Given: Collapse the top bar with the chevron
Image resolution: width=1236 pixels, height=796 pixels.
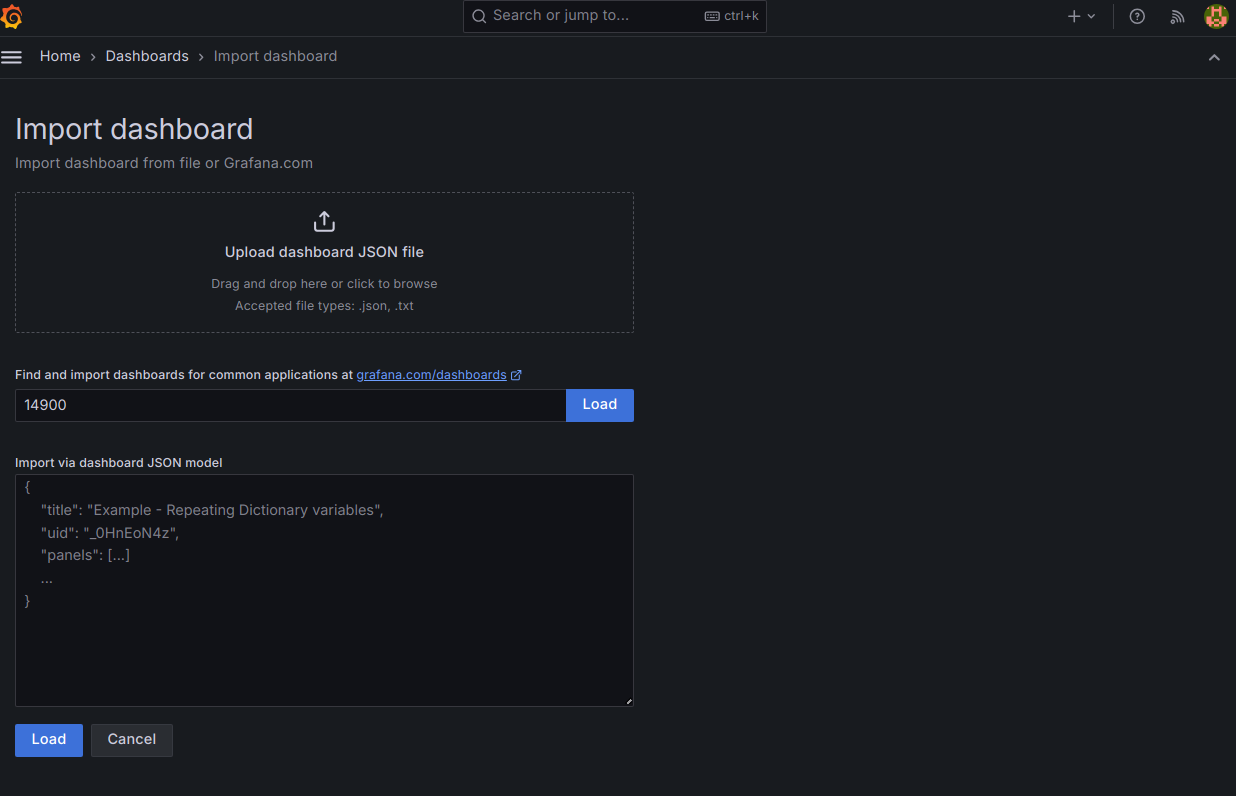Looking at the screenshot, I should pos(1214,57).
